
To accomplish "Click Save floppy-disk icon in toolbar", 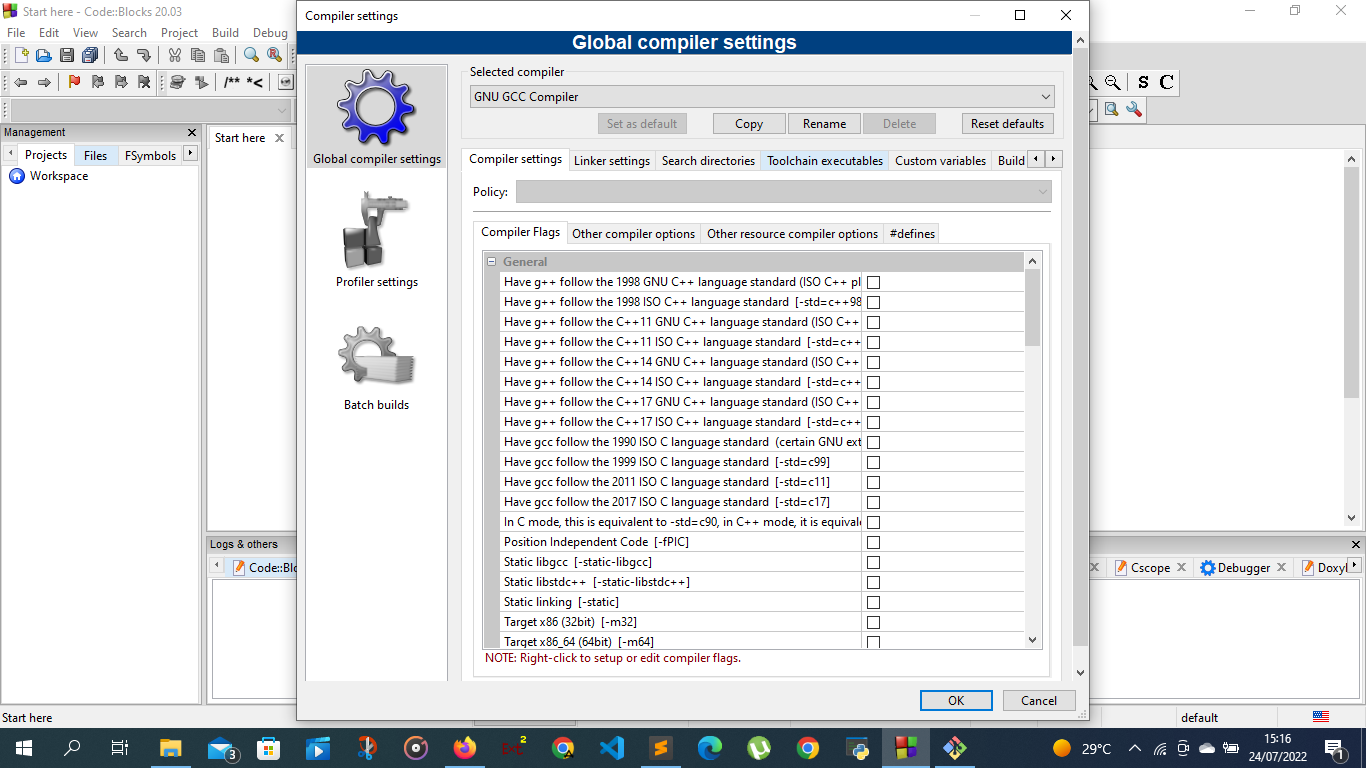I will coord(67,55).
